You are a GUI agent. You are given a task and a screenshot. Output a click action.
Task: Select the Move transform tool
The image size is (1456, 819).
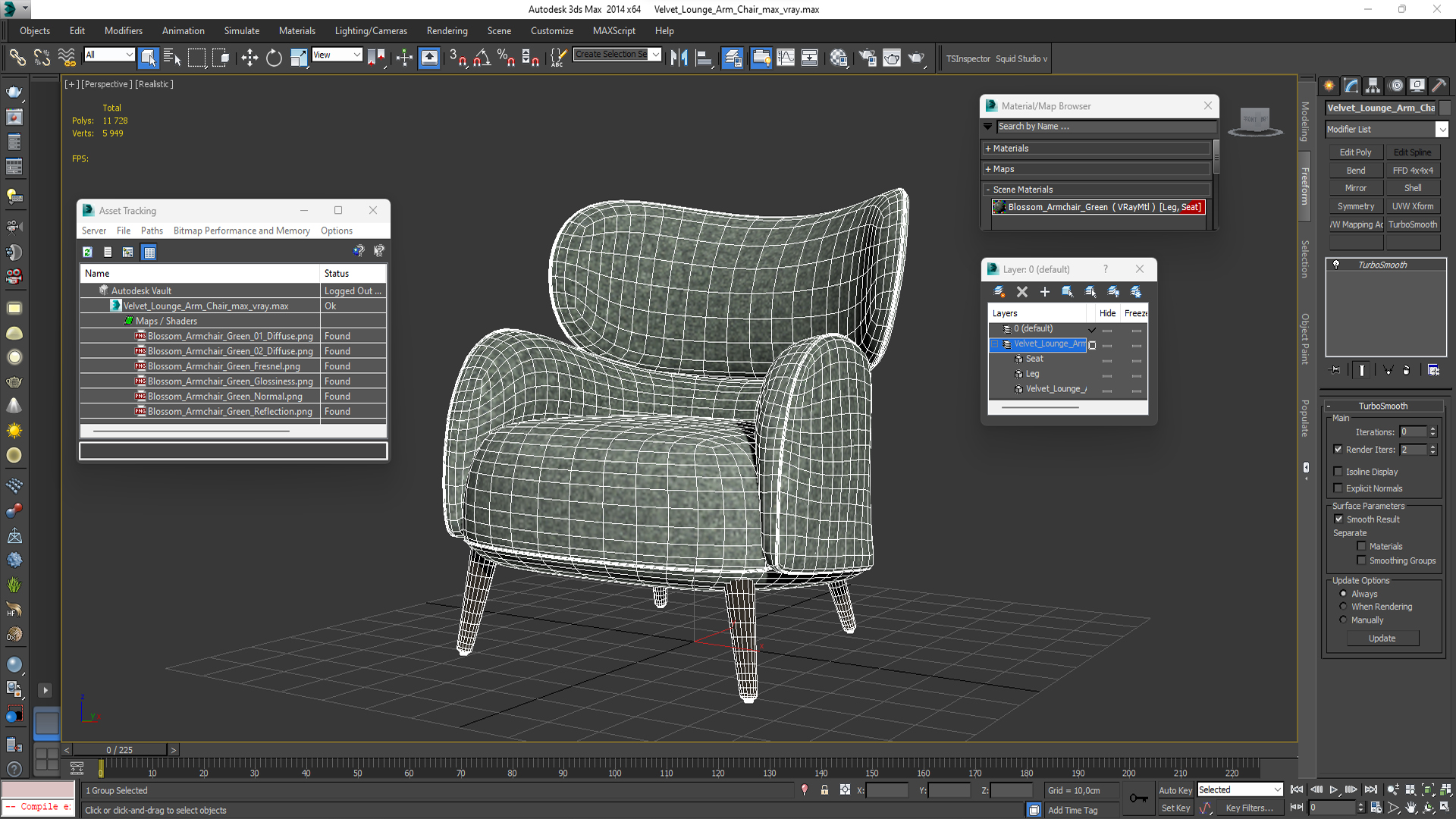[249, 58]
